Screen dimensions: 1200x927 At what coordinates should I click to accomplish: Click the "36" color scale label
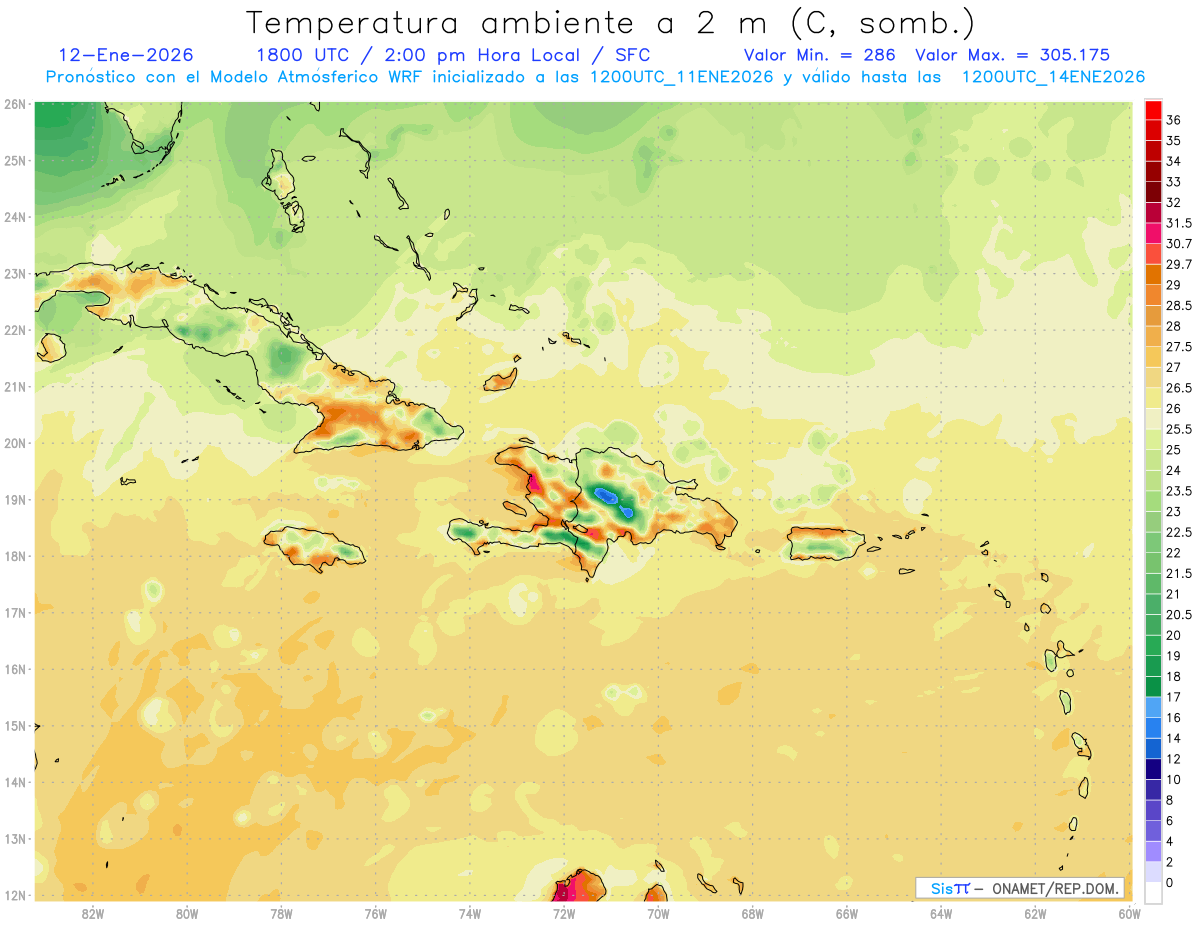(1174, 119)
